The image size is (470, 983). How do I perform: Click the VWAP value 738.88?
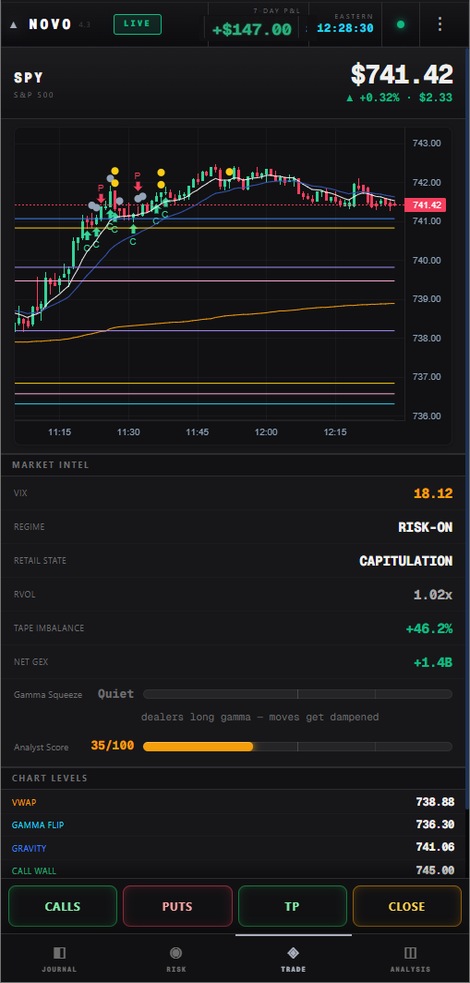tap(435, 802)
